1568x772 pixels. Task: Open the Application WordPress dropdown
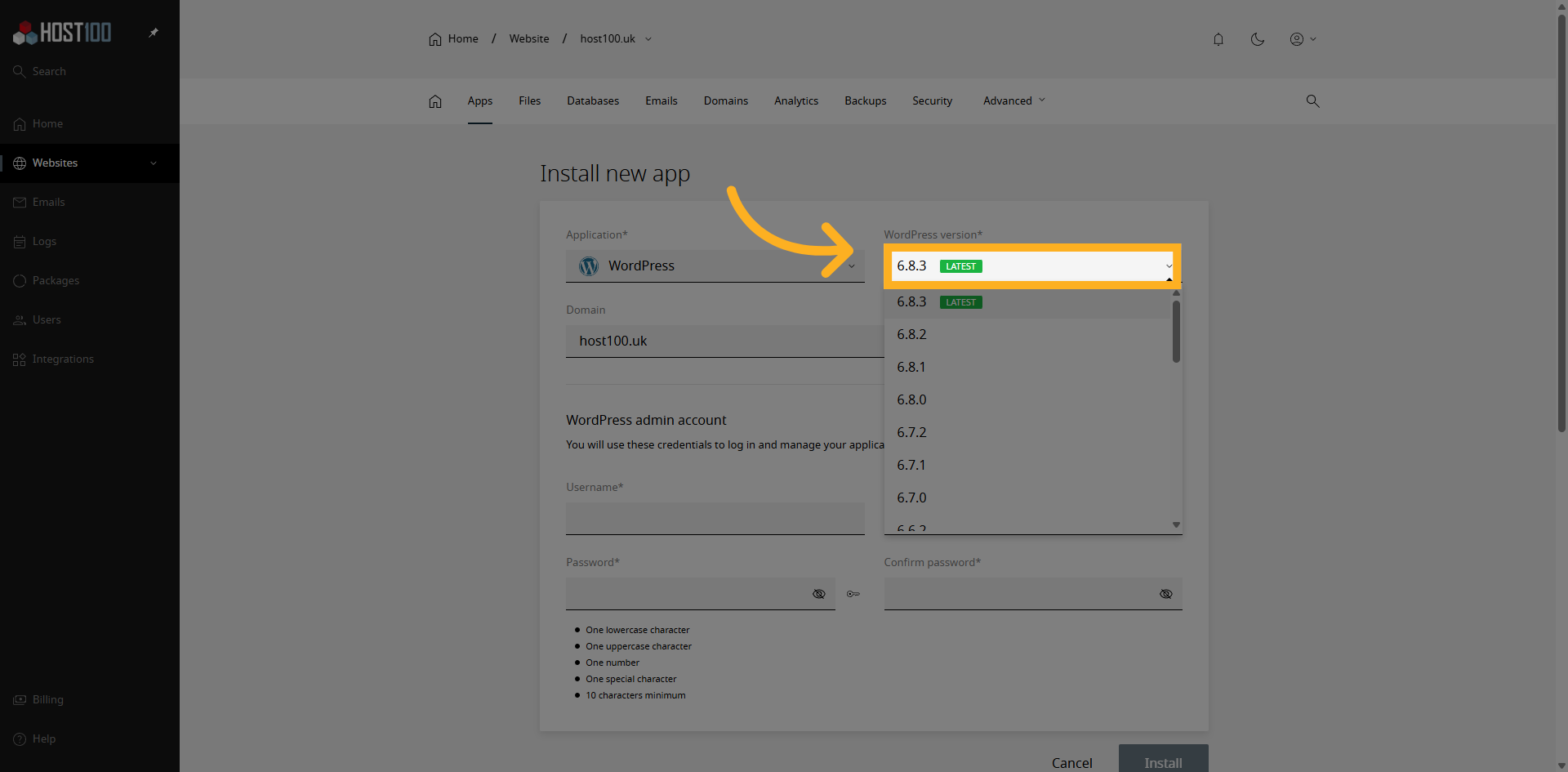[x=715, y=266]
